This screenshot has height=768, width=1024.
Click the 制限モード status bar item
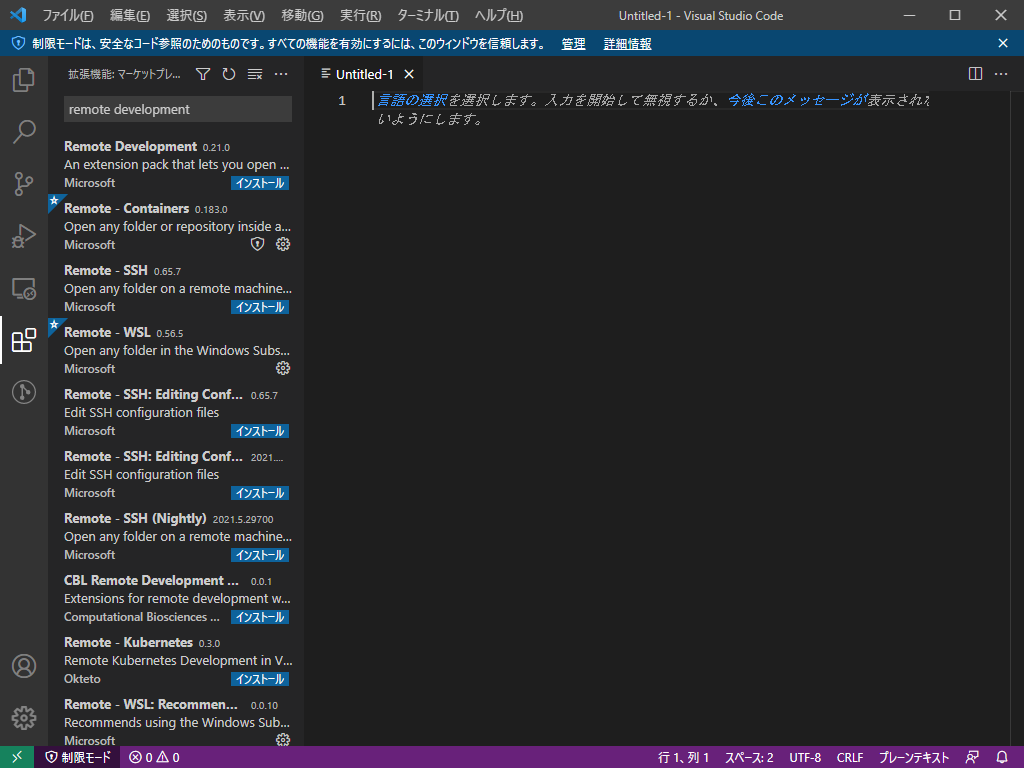coord(78,757)
